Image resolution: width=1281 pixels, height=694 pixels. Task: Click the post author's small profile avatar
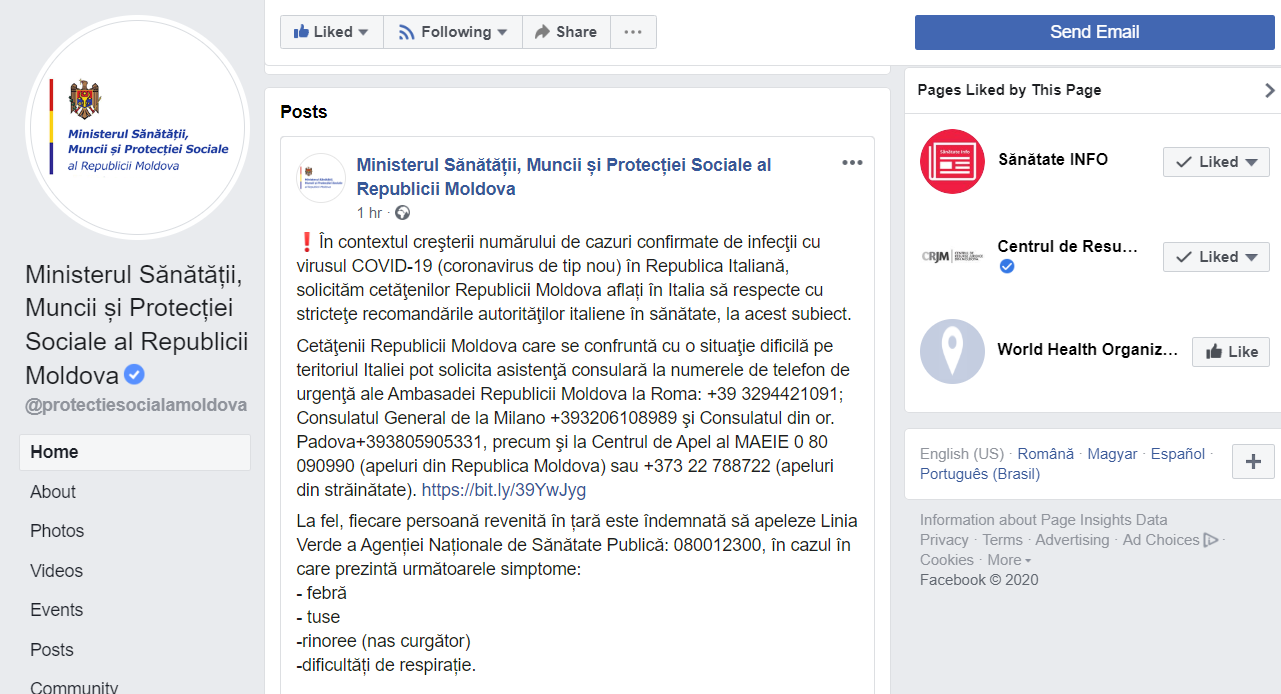point(321,178)
